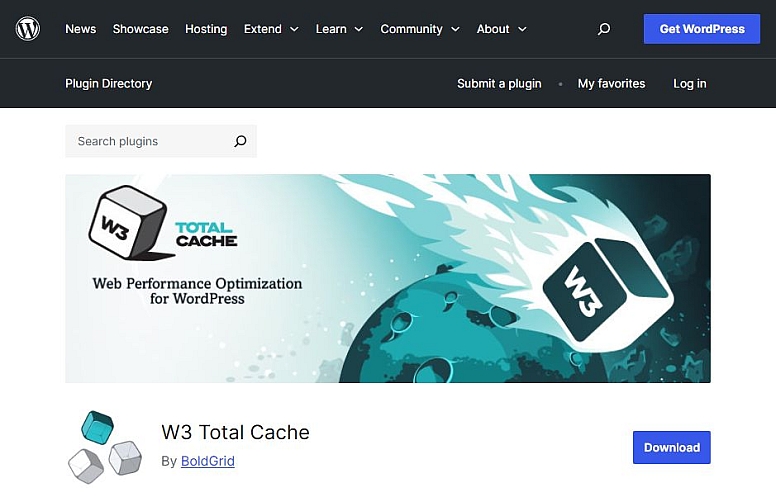
Task: Open the About menu item
Action: click(x=493, y=29)
